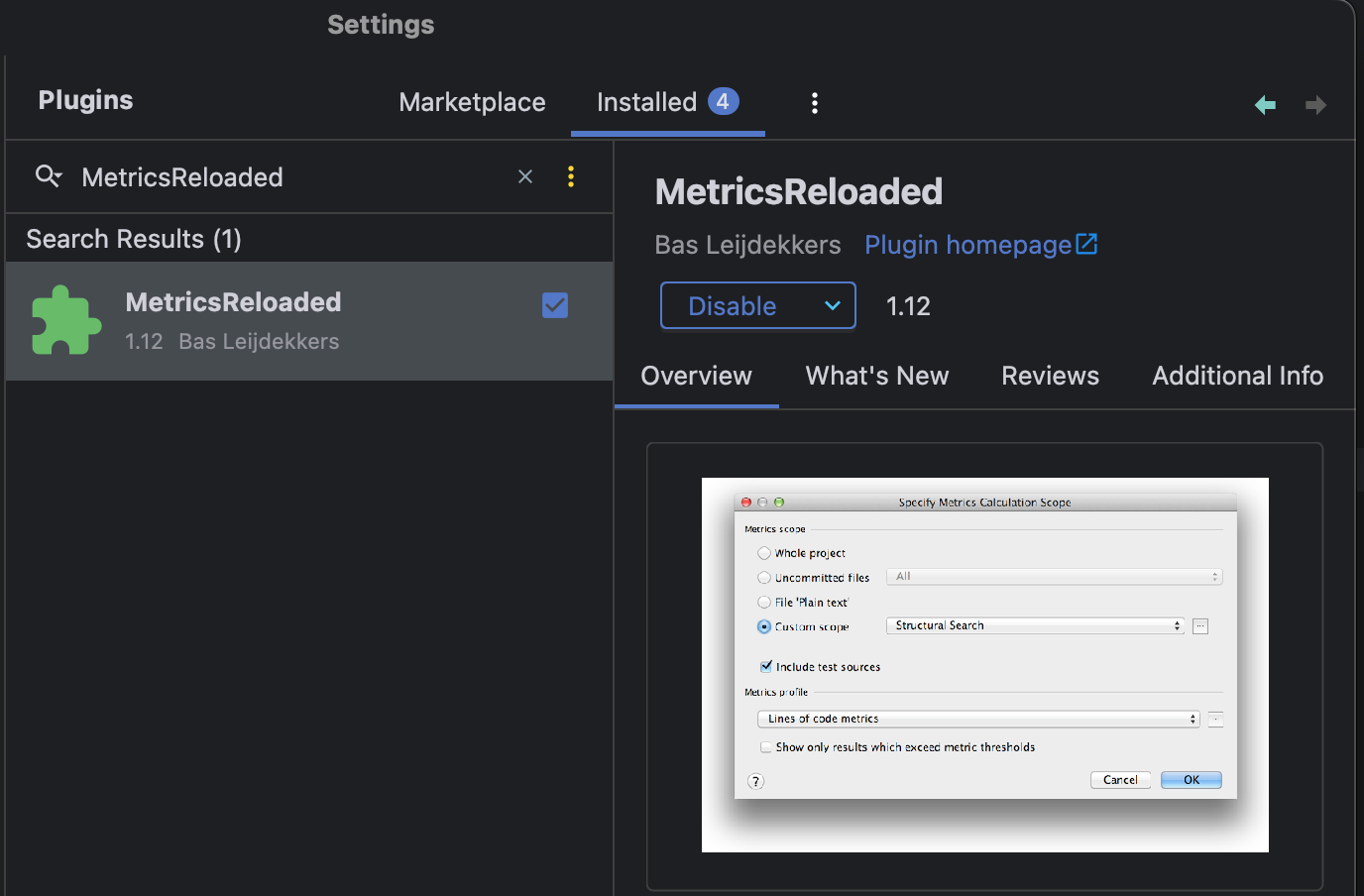Click the plugin screenshot thumbnail
Screen dimensions: 1364x896
tap(985, 665)
